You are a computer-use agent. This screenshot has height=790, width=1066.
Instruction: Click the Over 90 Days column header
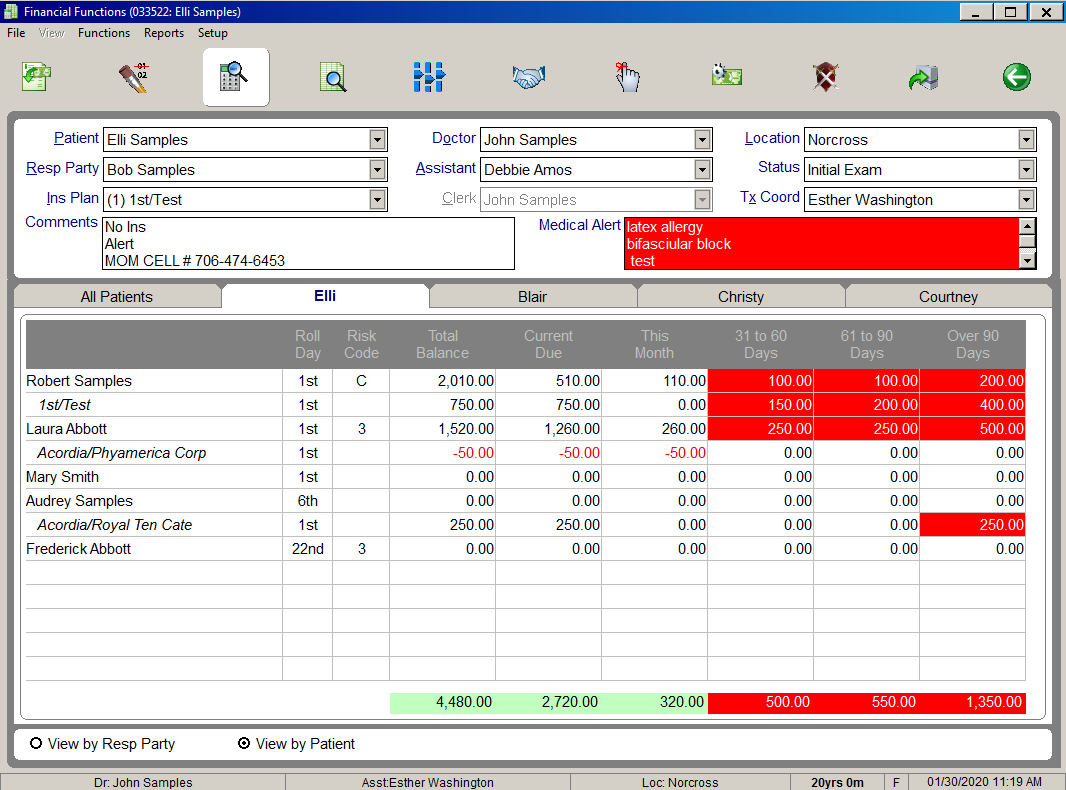(x=973, y=344)
